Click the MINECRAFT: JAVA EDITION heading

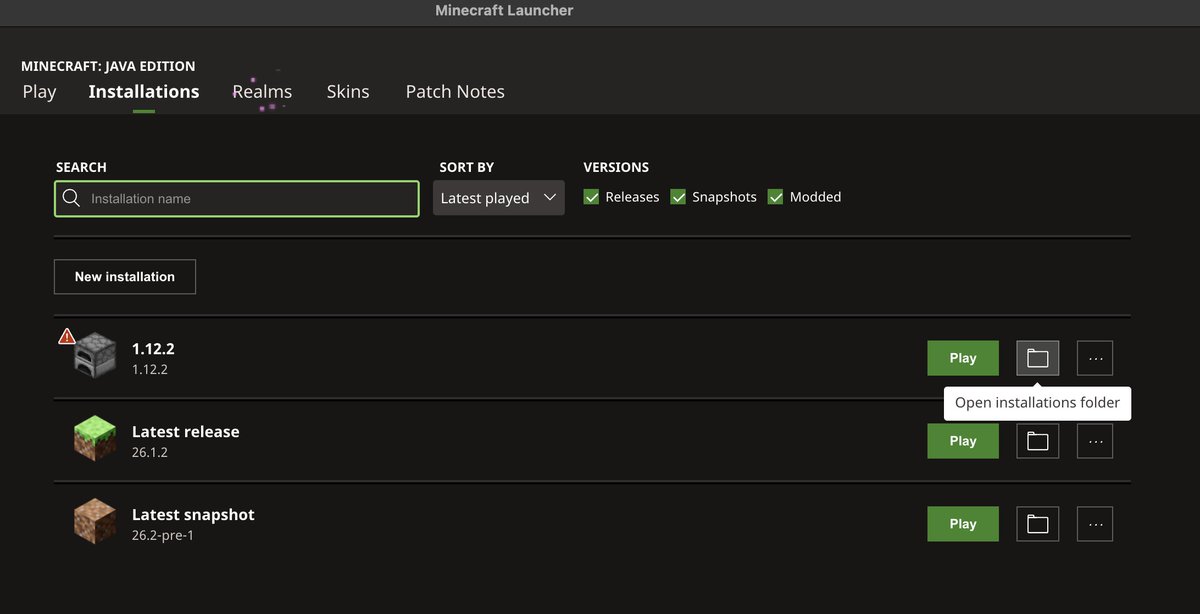pos(108,66)
